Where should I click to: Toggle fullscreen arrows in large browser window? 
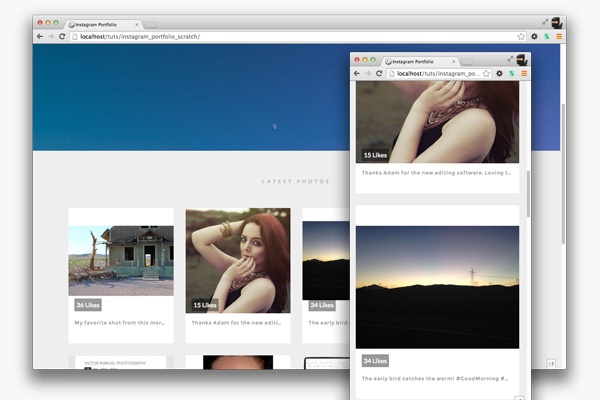point(545,22)
